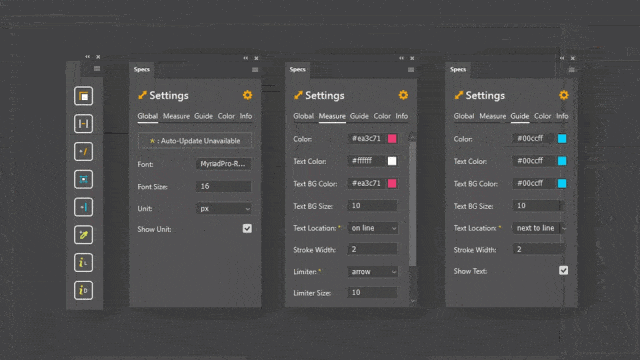This screenshot has height=360, width=640.
Task: Click the 'iD' info tool icon
Action: tap(83, 290)
